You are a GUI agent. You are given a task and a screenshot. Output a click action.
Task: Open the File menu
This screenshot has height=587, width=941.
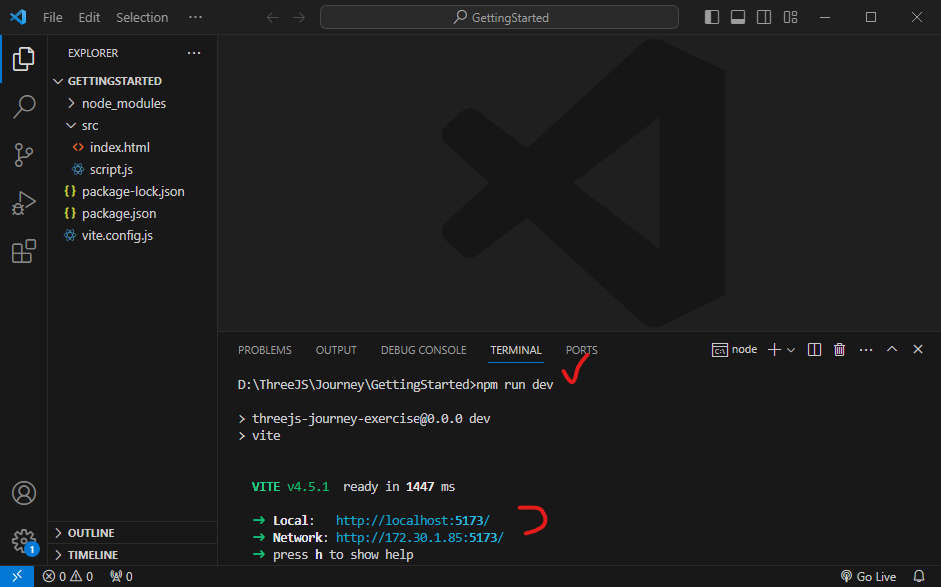pos(53,17)
